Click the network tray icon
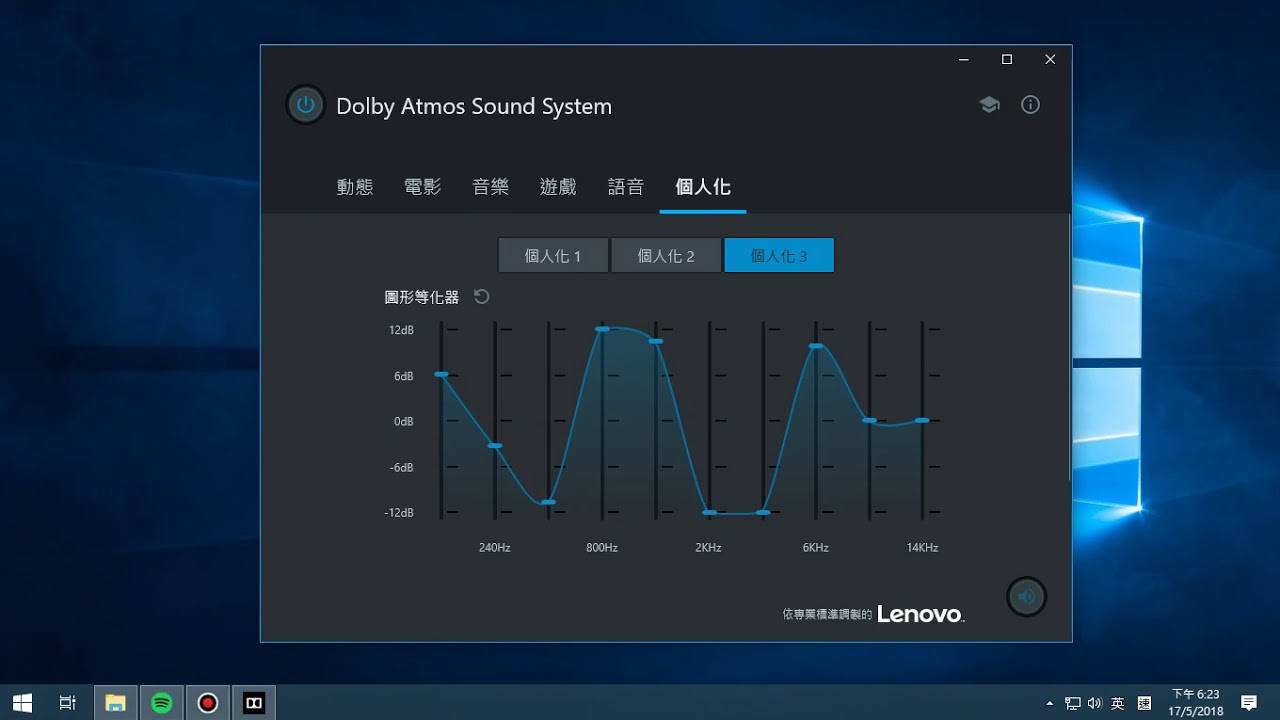Viewport: 1280px width, 720px height. (x=1073, y=703)
